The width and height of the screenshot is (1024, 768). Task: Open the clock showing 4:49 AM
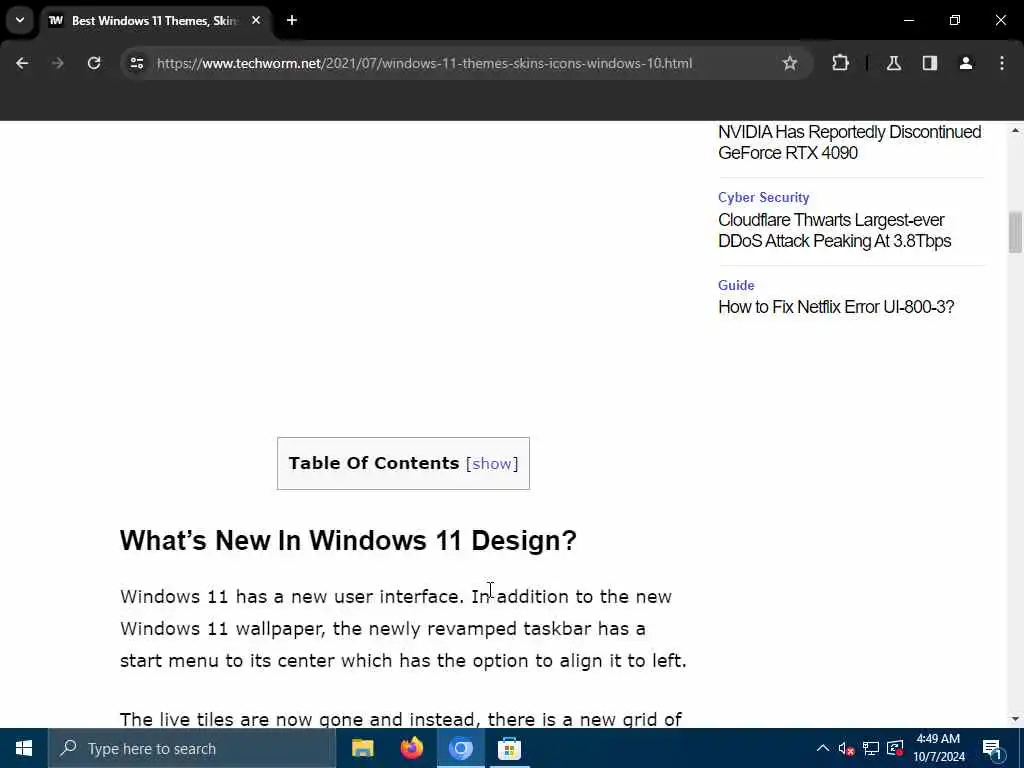point(938,748)
